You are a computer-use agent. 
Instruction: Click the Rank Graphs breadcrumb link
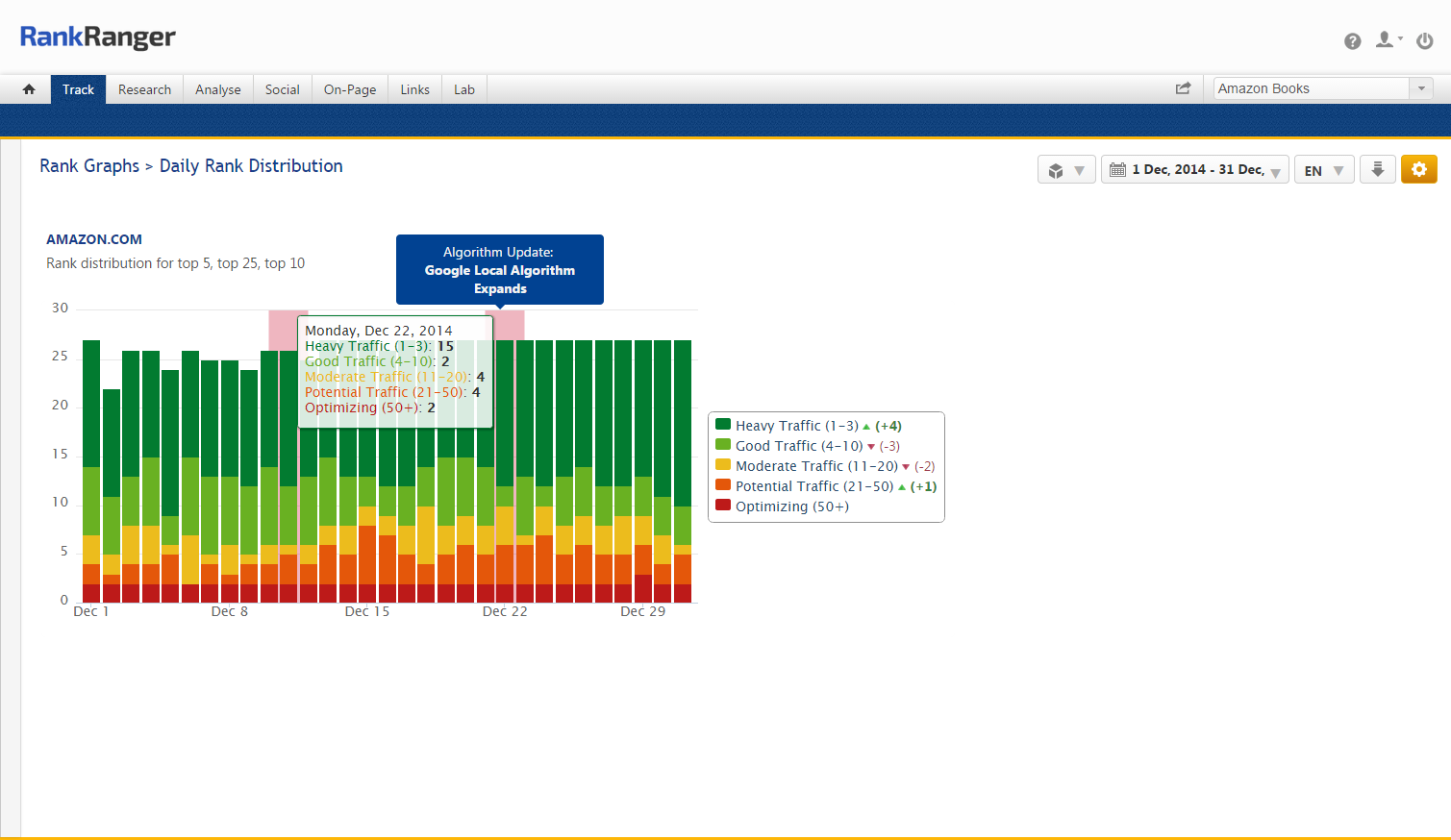click(x=89, y=166)
